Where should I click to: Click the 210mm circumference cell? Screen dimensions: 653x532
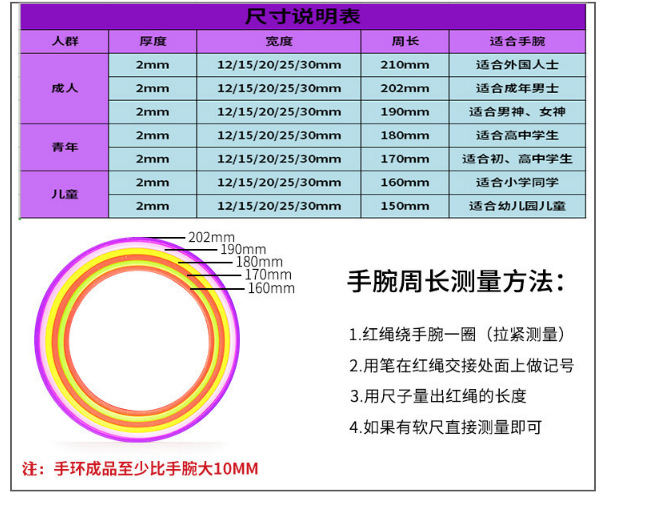pos(404,65)
